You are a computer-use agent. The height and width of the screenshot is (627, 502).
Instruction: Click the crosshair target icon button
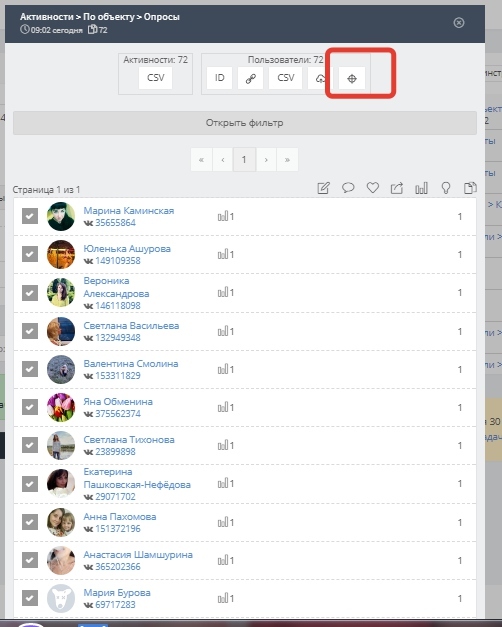coord(352,78)
